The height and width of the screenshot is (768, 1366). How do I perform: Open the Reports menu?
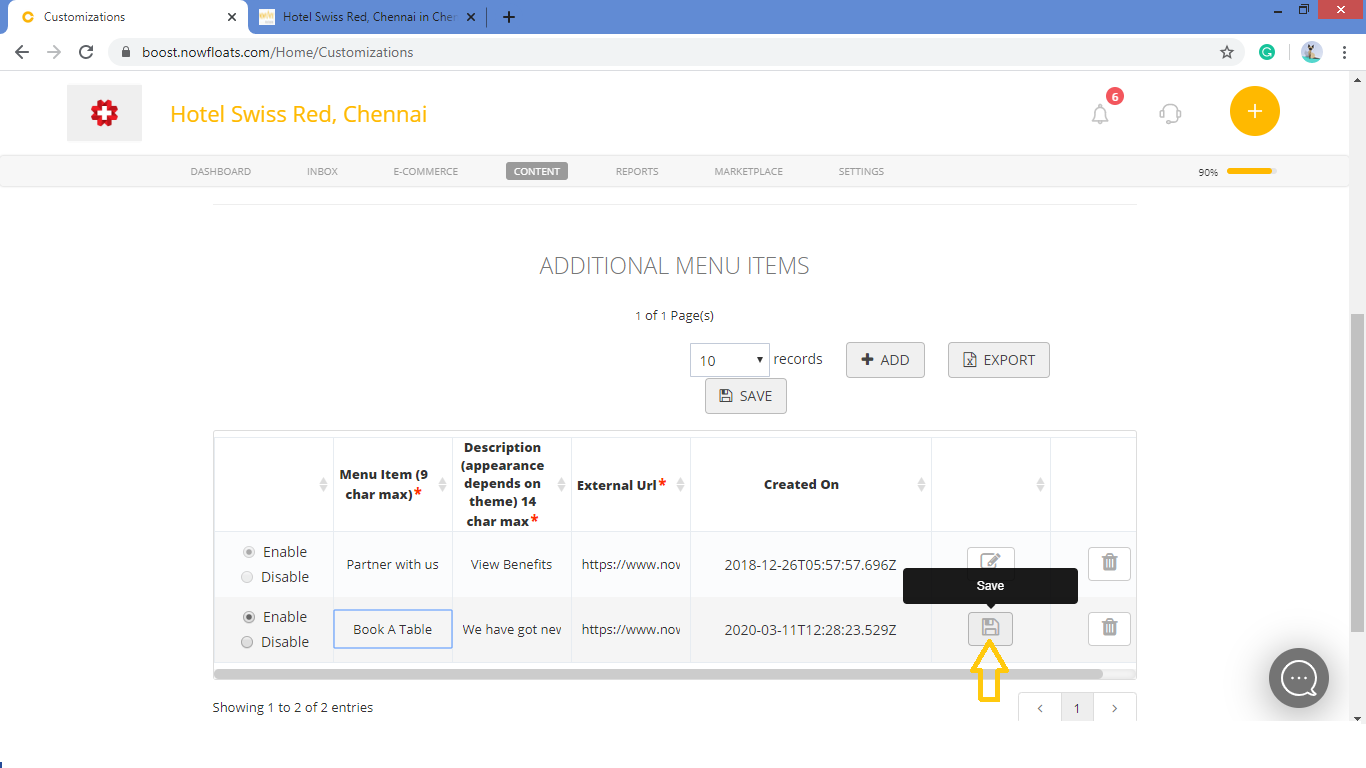(x=637, y=171)
